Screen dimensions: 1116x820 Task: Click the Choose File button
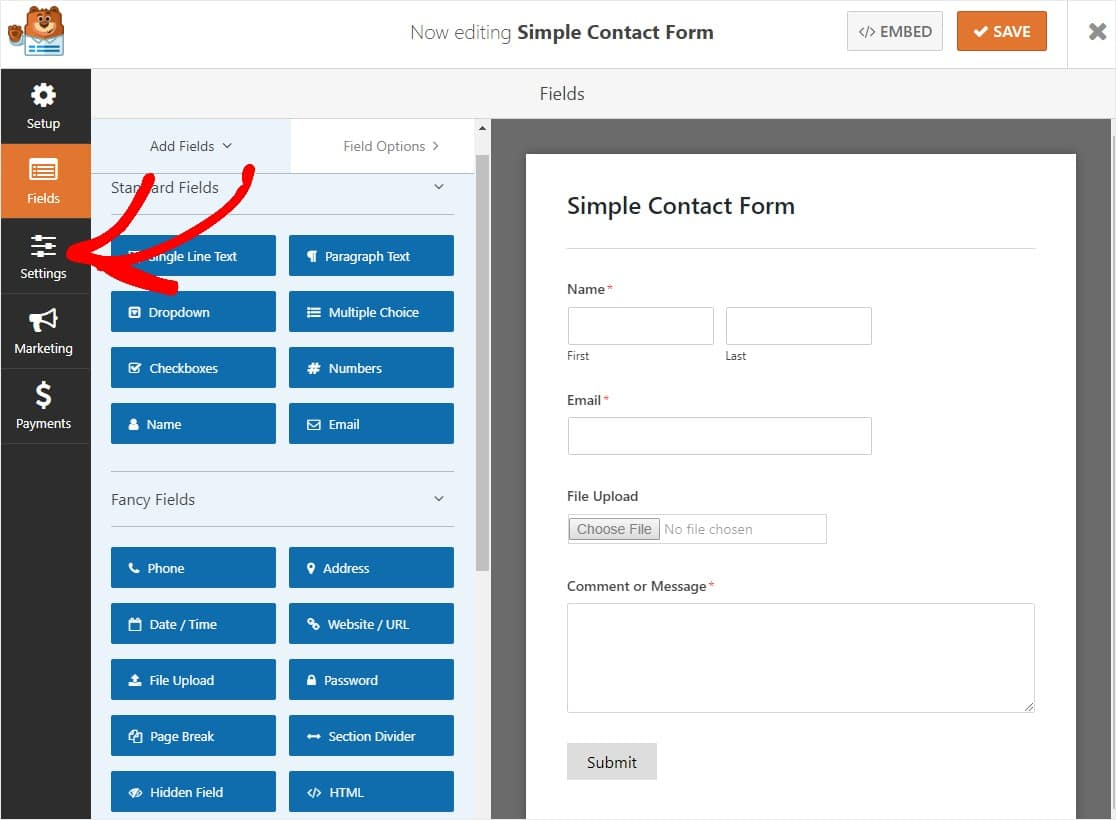click(614, 529)
